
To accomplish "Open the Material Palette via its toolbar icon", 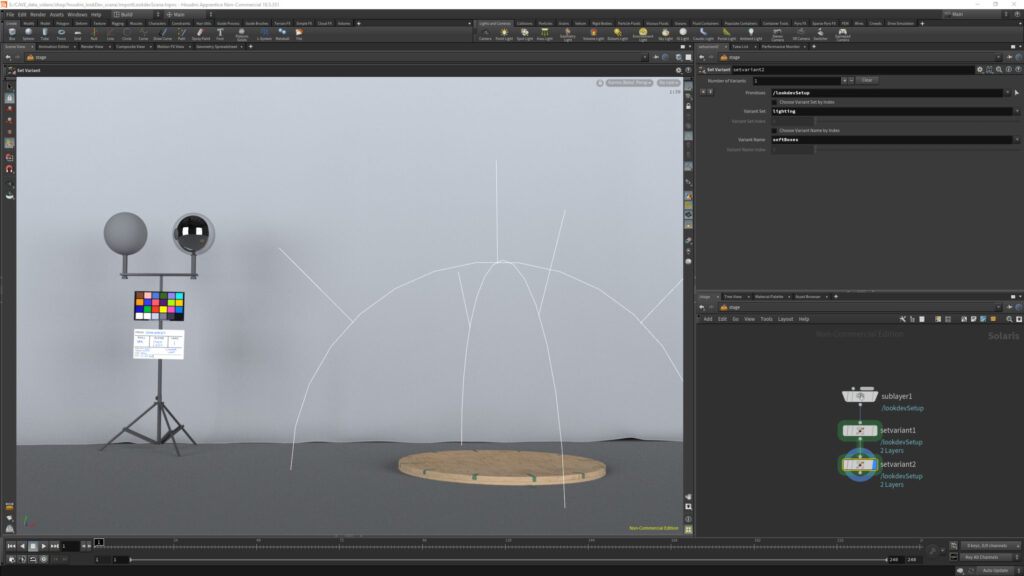I will (x=771, y=296).
